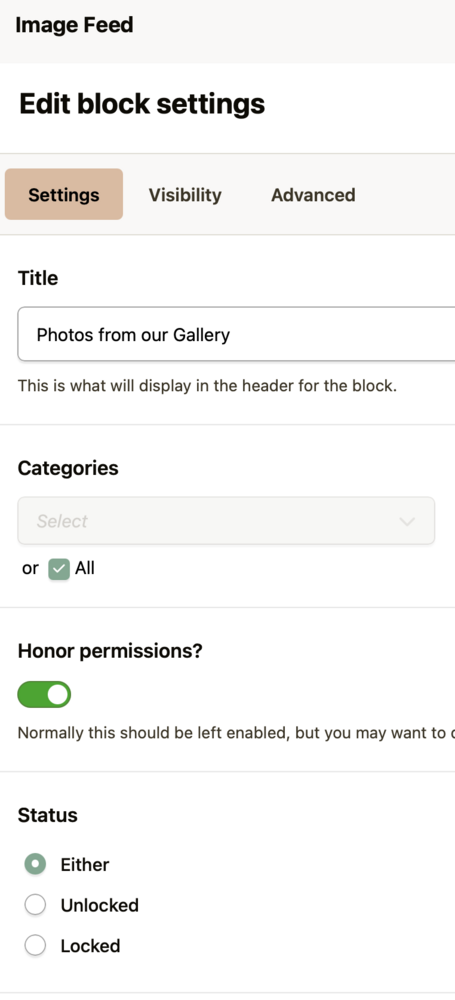Click the Unlocked option label text
455x1000 pixels.
[x=100, y=905]
